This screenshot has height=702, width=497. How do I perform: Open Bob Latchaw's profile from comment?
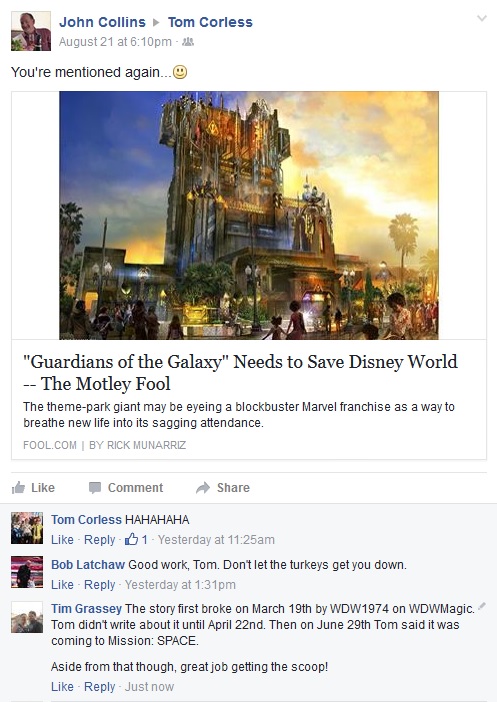tap(88, 565)
